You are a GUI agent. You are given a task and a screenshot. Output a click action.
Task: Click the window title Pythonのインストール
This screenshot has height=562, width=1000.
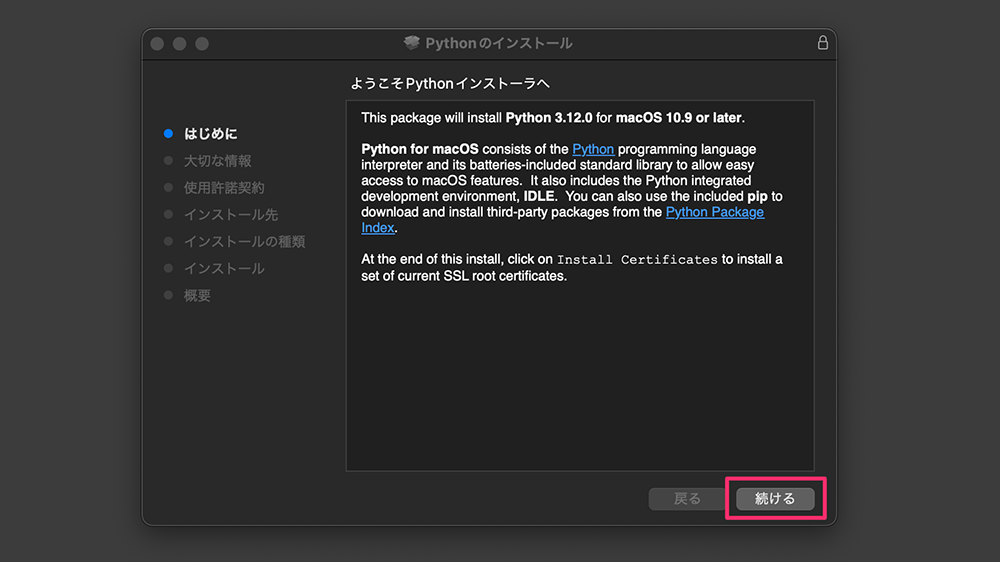tap(499, 43)
